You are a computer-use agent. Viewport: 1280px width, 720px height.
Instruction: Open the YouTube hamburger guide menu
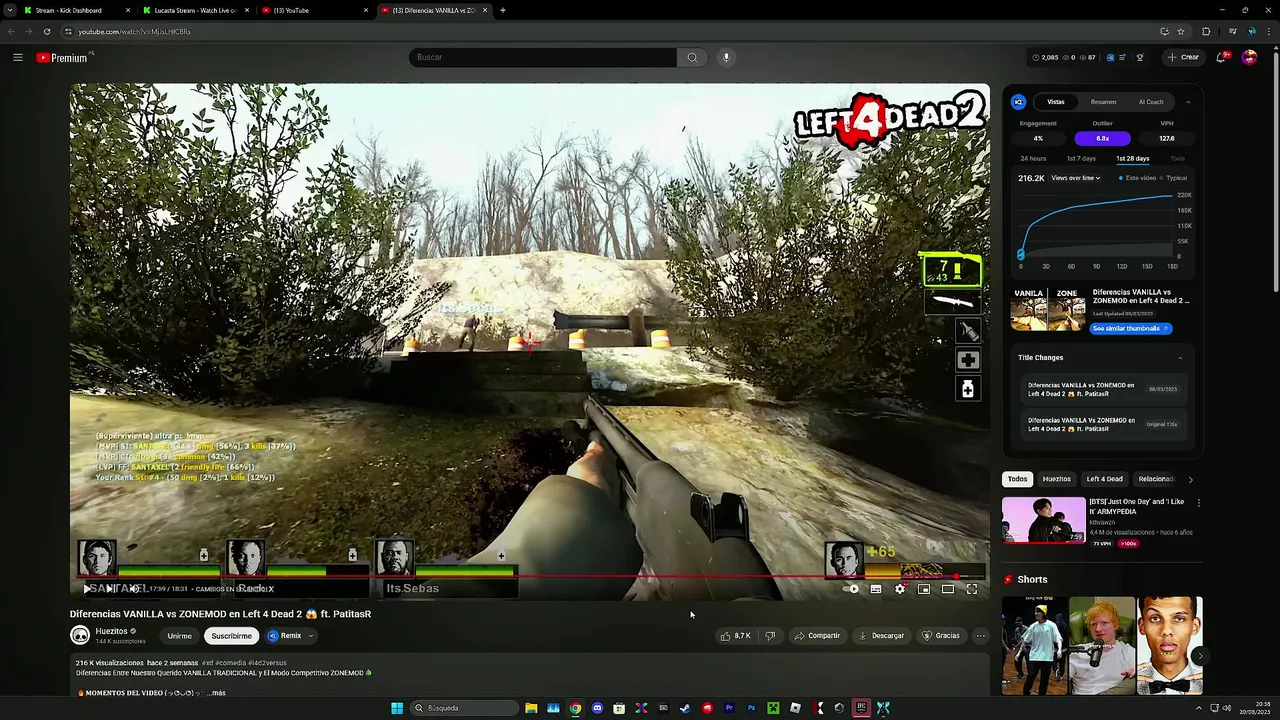[x=18, y=57]
